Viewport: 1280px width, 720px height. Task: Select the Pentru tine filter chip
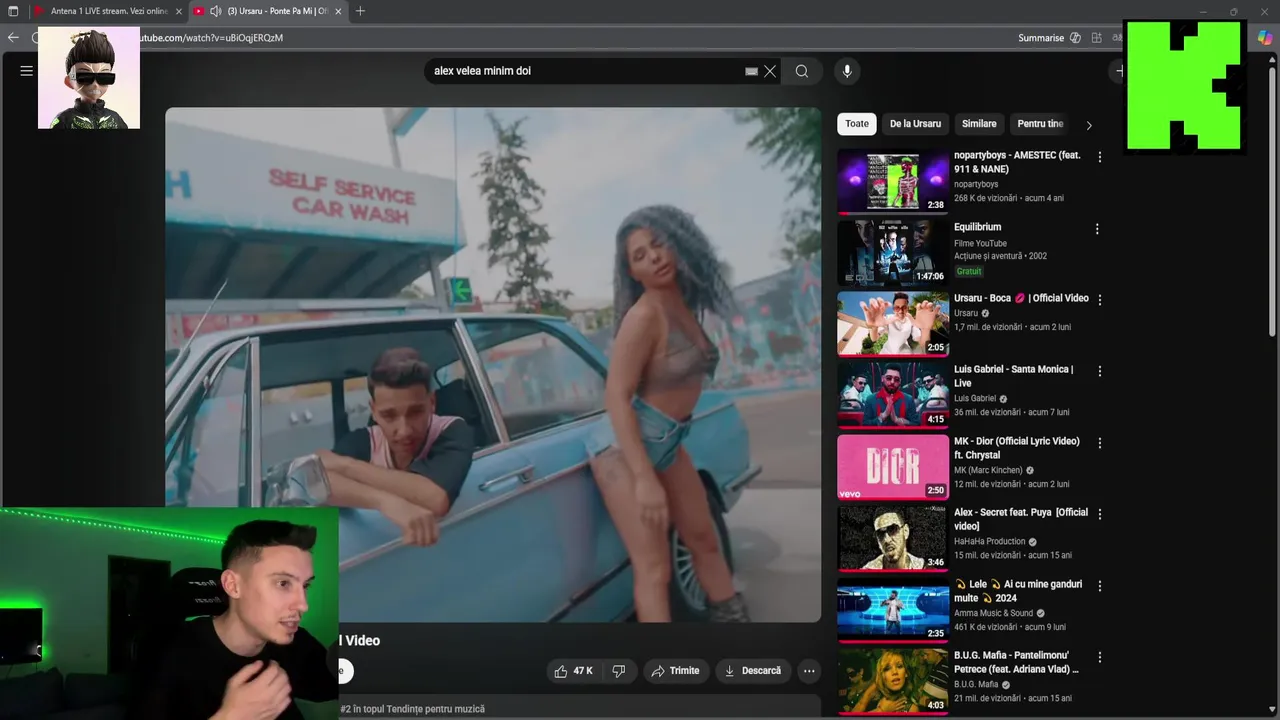click(1040, 124)
